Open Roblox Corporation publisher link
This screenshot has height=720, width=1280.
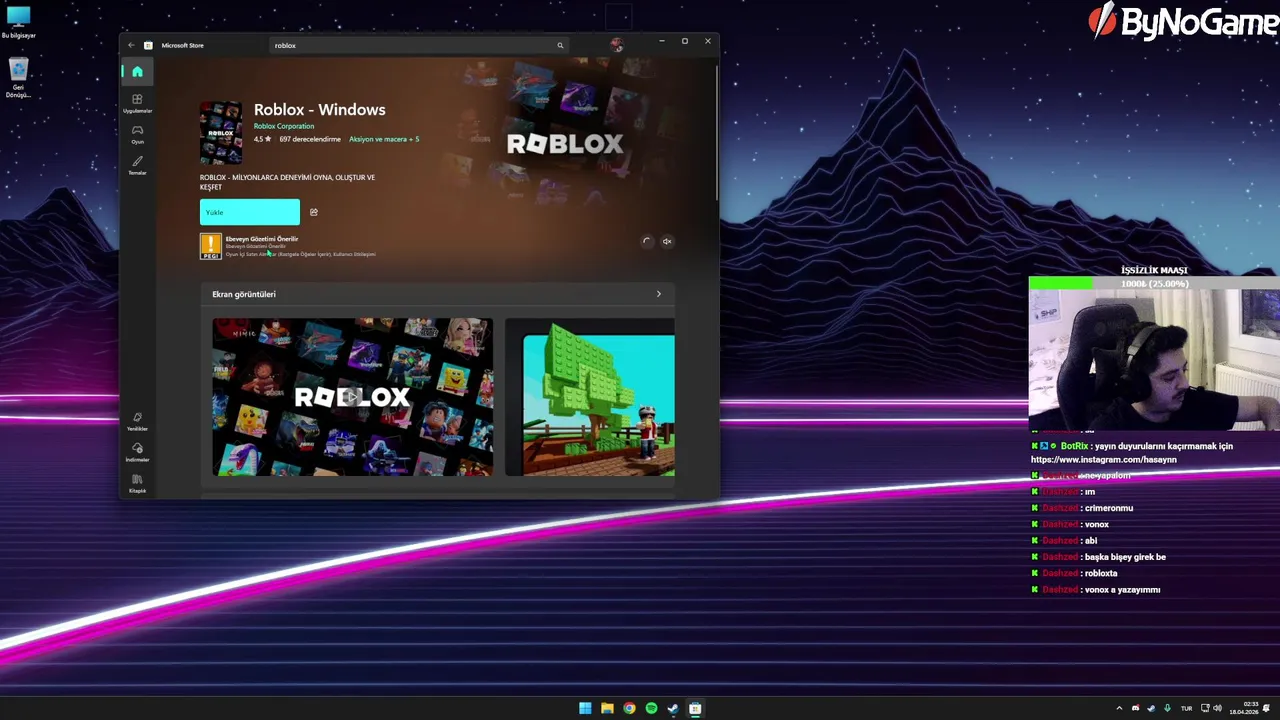pos(284,126)
